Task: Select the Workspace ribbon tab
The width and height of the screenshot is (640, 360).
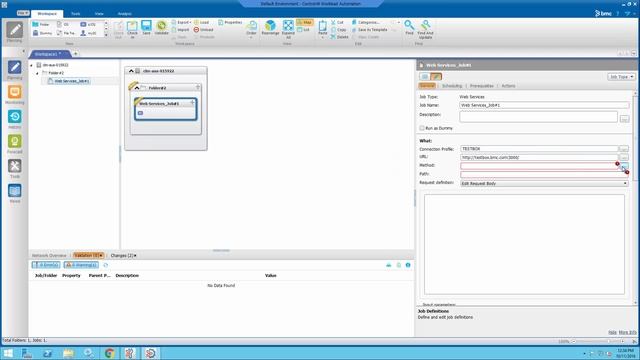Action: click(47, 14)
